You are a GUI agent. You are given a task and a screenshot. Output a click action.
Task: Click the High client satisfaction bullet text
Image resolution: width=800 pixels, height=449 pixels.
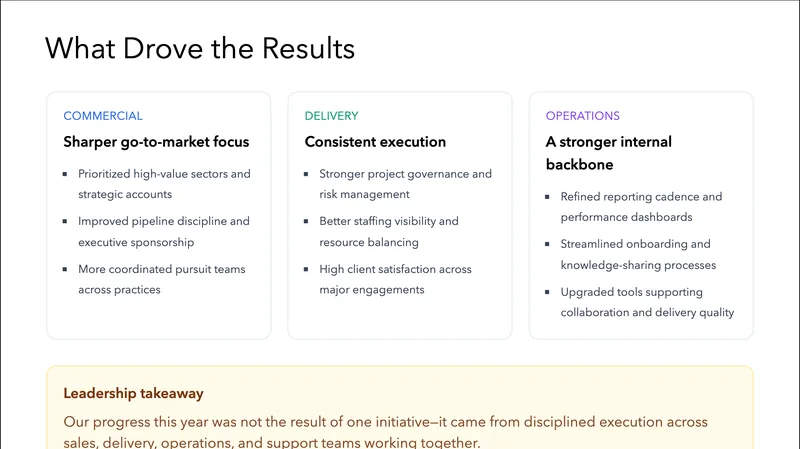(x=395, y=279)
